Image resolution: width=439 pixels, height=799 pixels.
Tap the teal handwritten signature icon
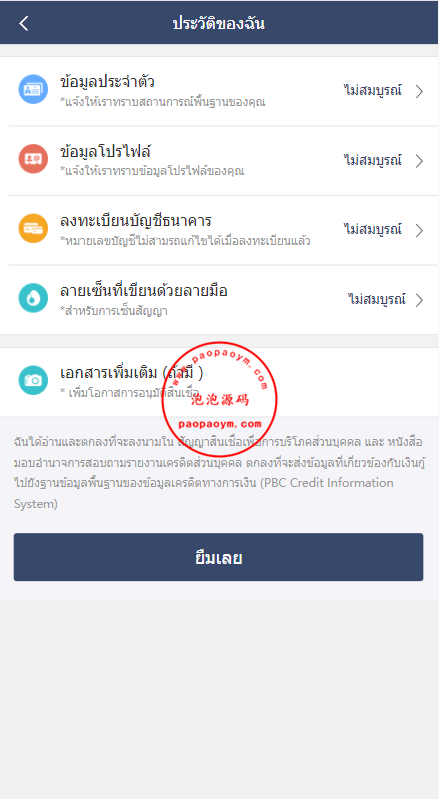[x=33, y=298]
